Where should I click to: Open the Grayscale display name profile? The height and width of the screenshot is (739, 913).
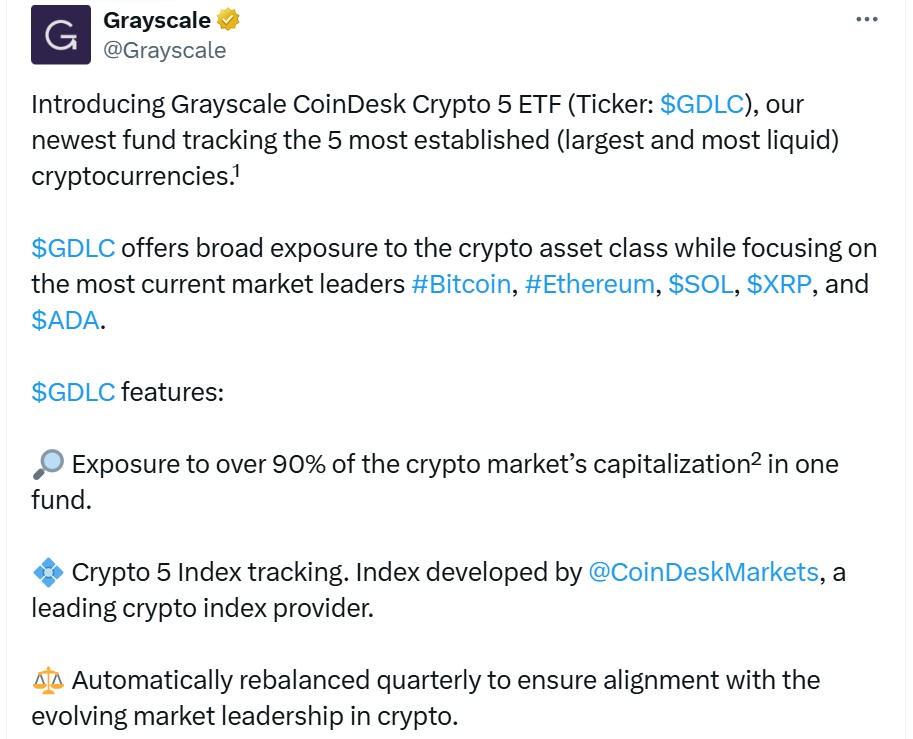click(x=157, y=20)
